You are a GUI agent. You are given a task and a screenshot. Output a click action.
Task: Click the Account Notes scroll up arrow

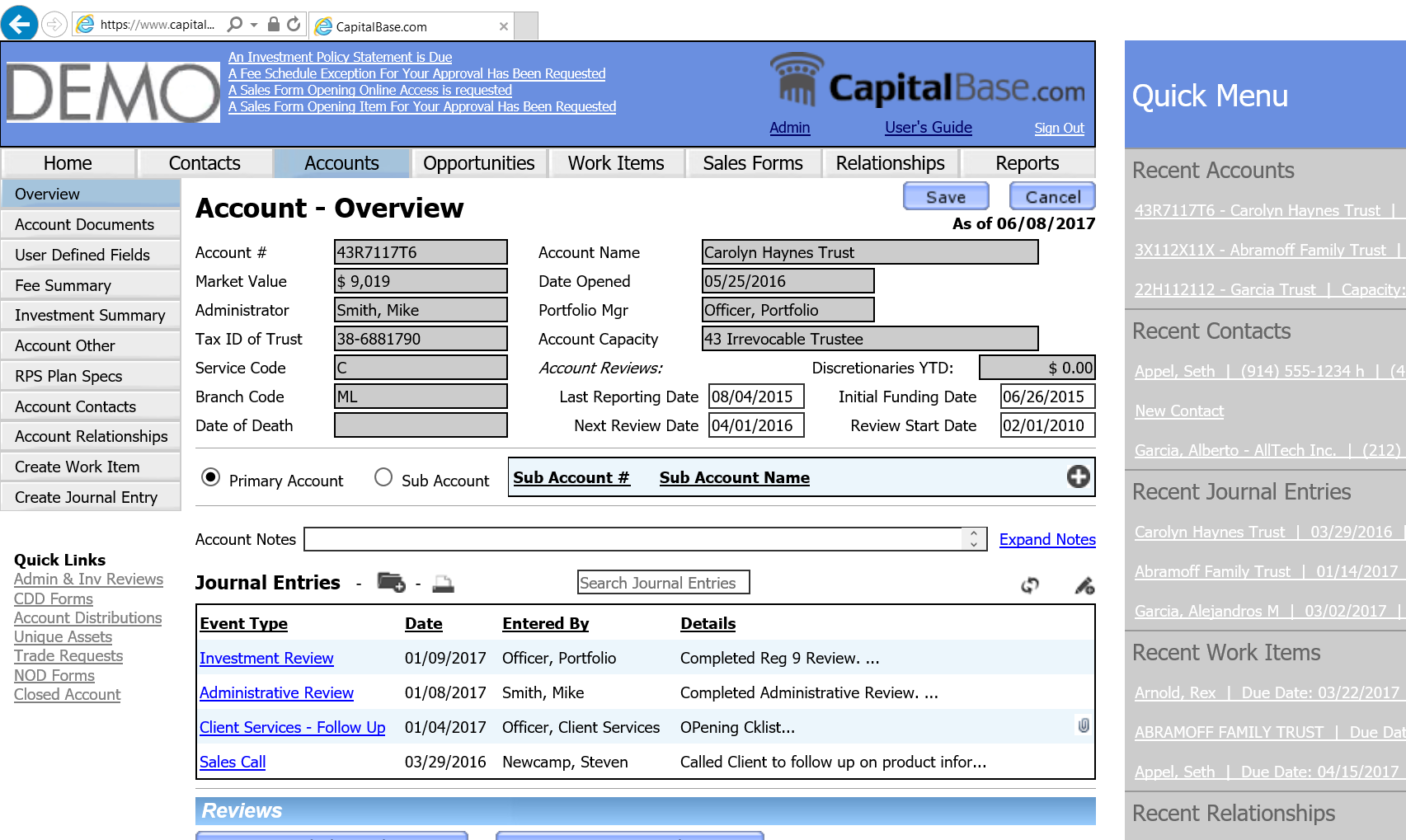975,533
